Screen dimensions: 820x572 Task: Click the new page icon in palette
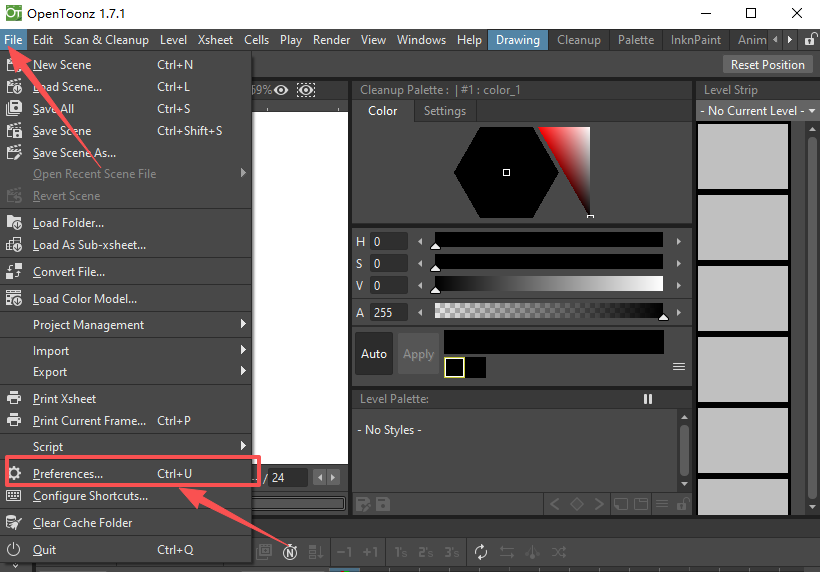(641, 504)
